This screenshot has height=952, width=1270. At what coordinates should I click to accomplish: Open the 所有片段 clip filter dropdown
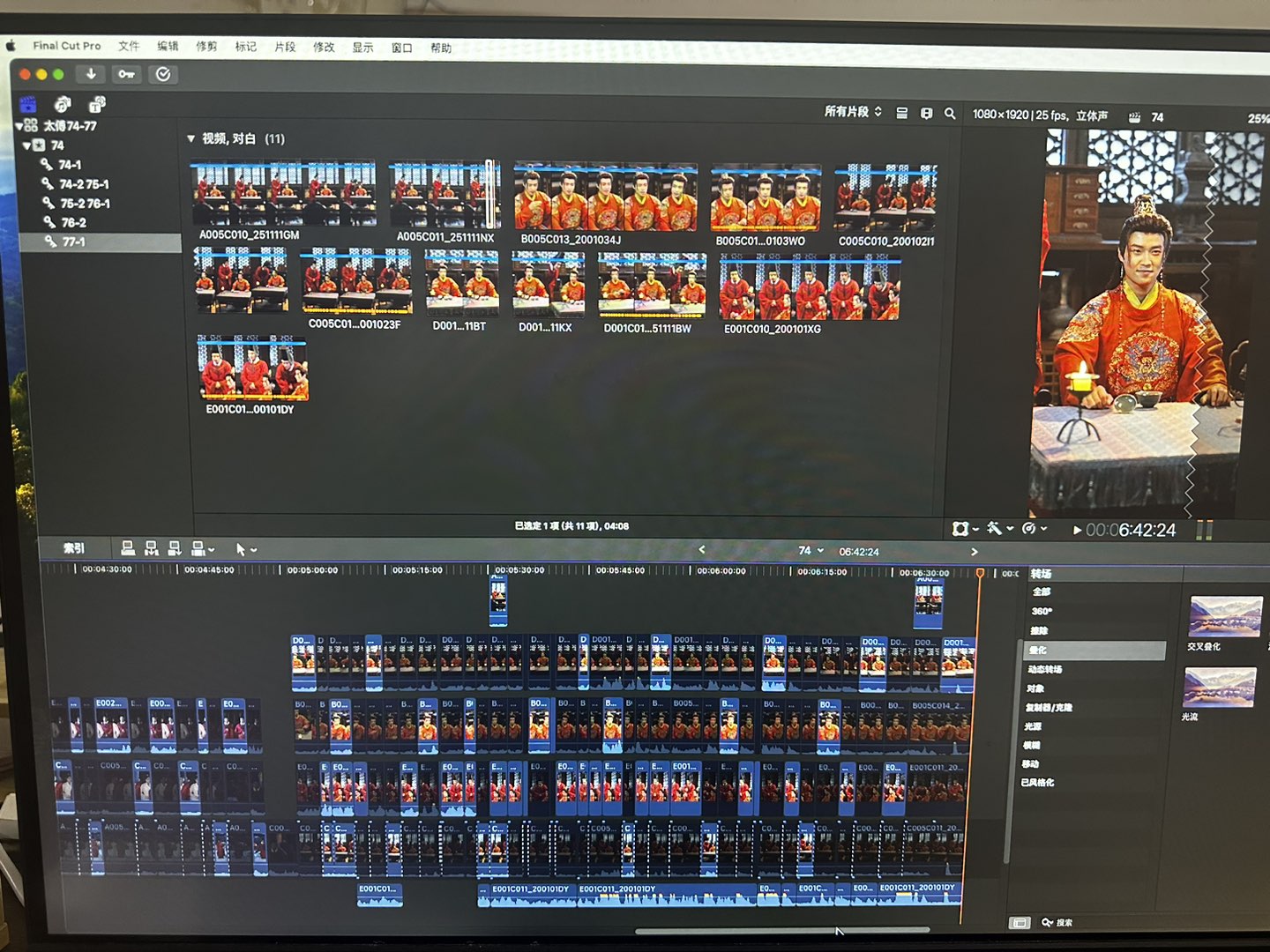point(853,112)
